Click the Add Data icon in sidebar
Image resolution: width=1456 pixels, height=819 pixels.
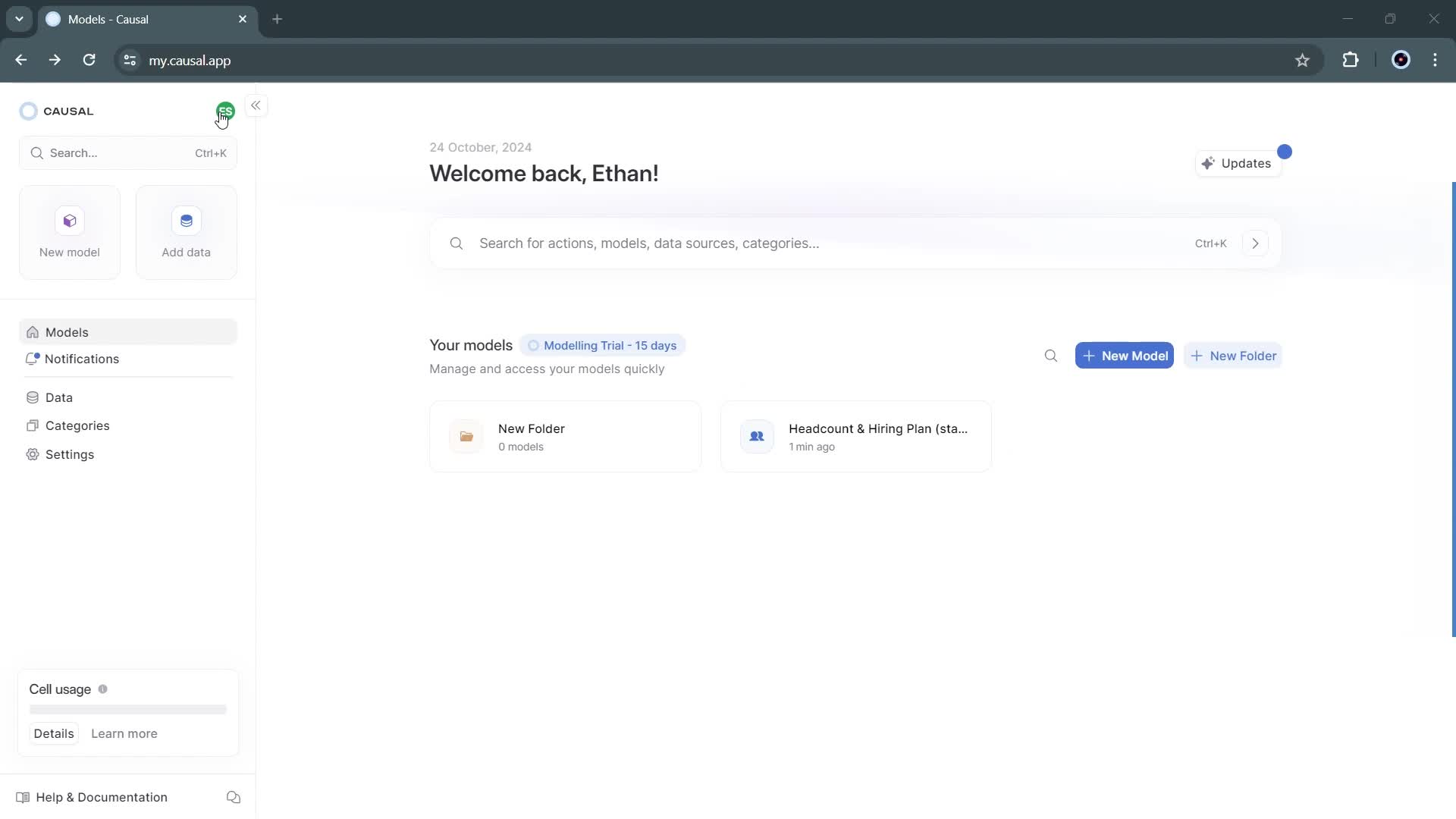[186, 221]
